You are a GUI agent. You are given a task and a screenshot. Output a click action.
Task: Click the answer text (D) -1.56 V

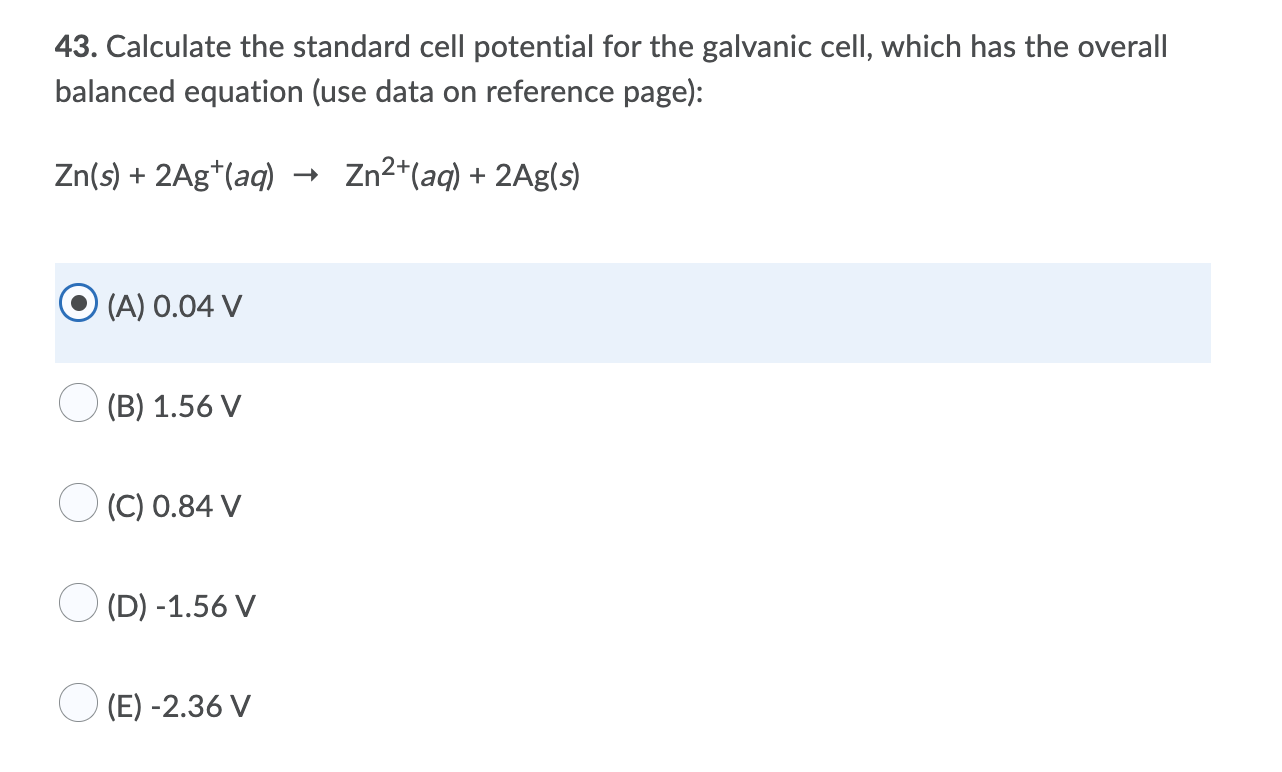point(180,606)
